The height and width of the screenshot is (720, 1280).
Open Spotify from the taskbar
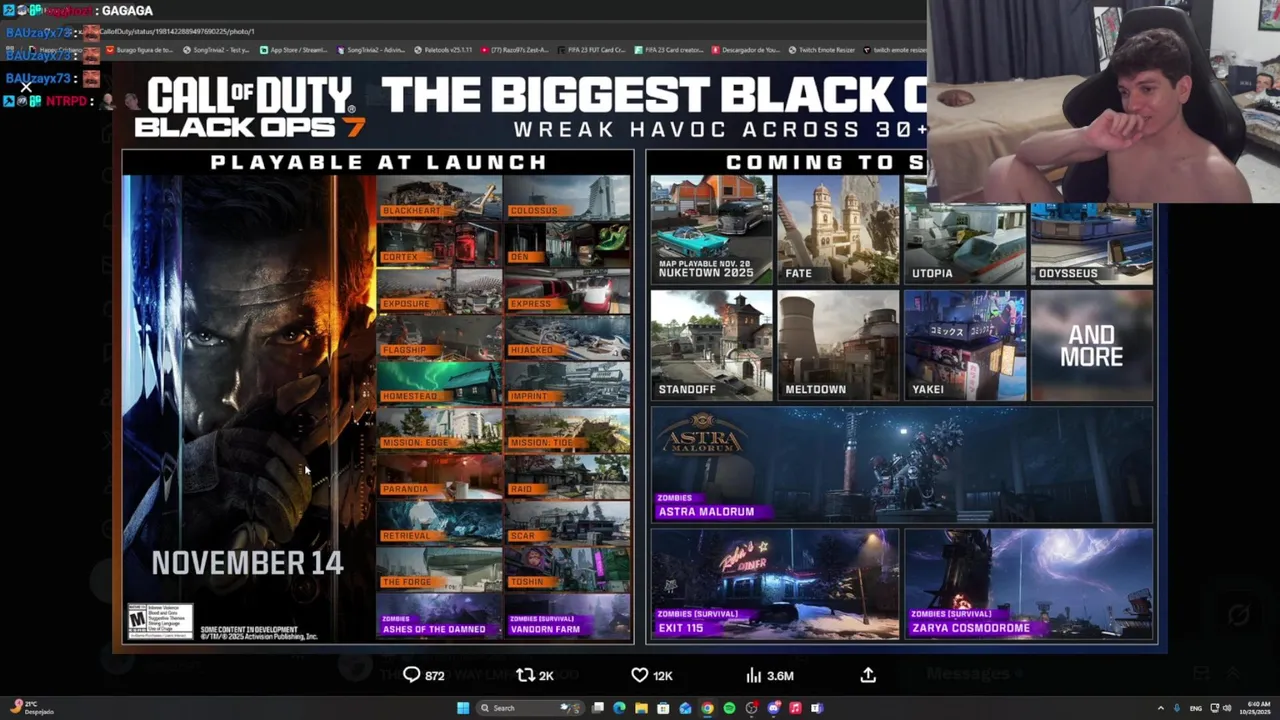[729, 708]
